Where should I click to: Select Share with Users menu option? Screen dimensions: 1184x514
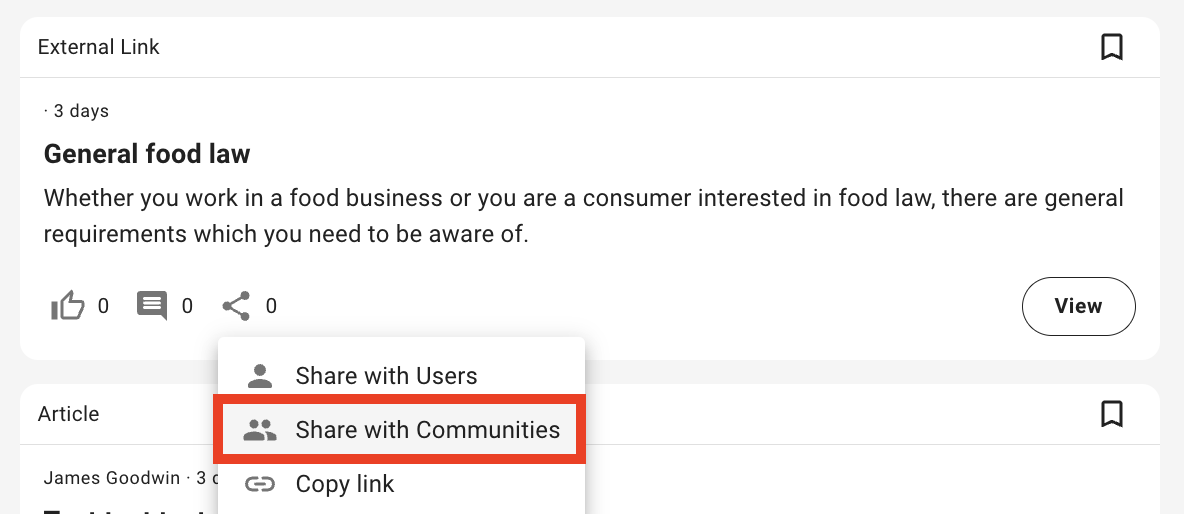[x=386, y=376]
